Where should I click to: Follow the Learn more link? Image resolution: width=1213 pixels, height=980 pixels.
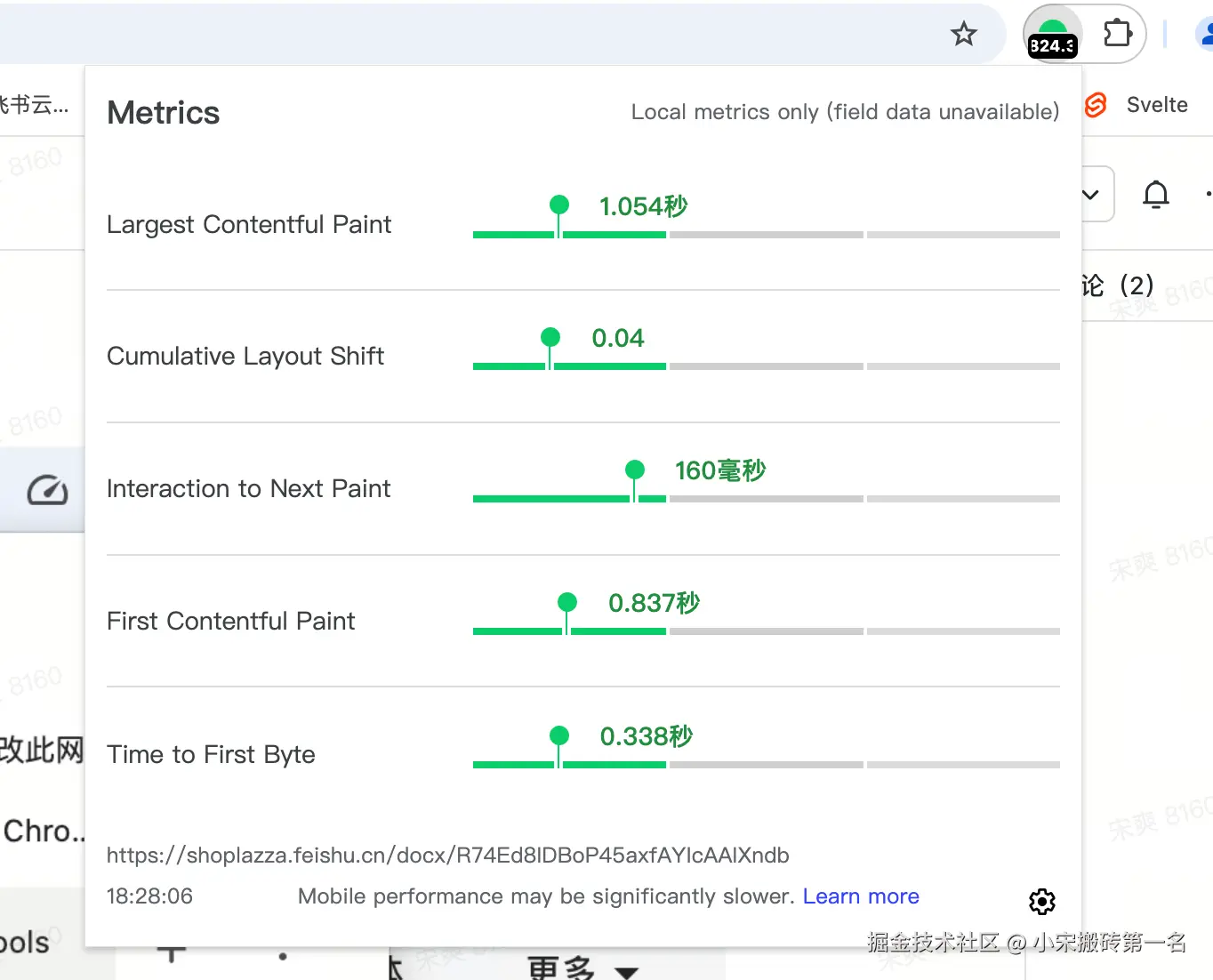pyautogui.click(x=860, y=896)
